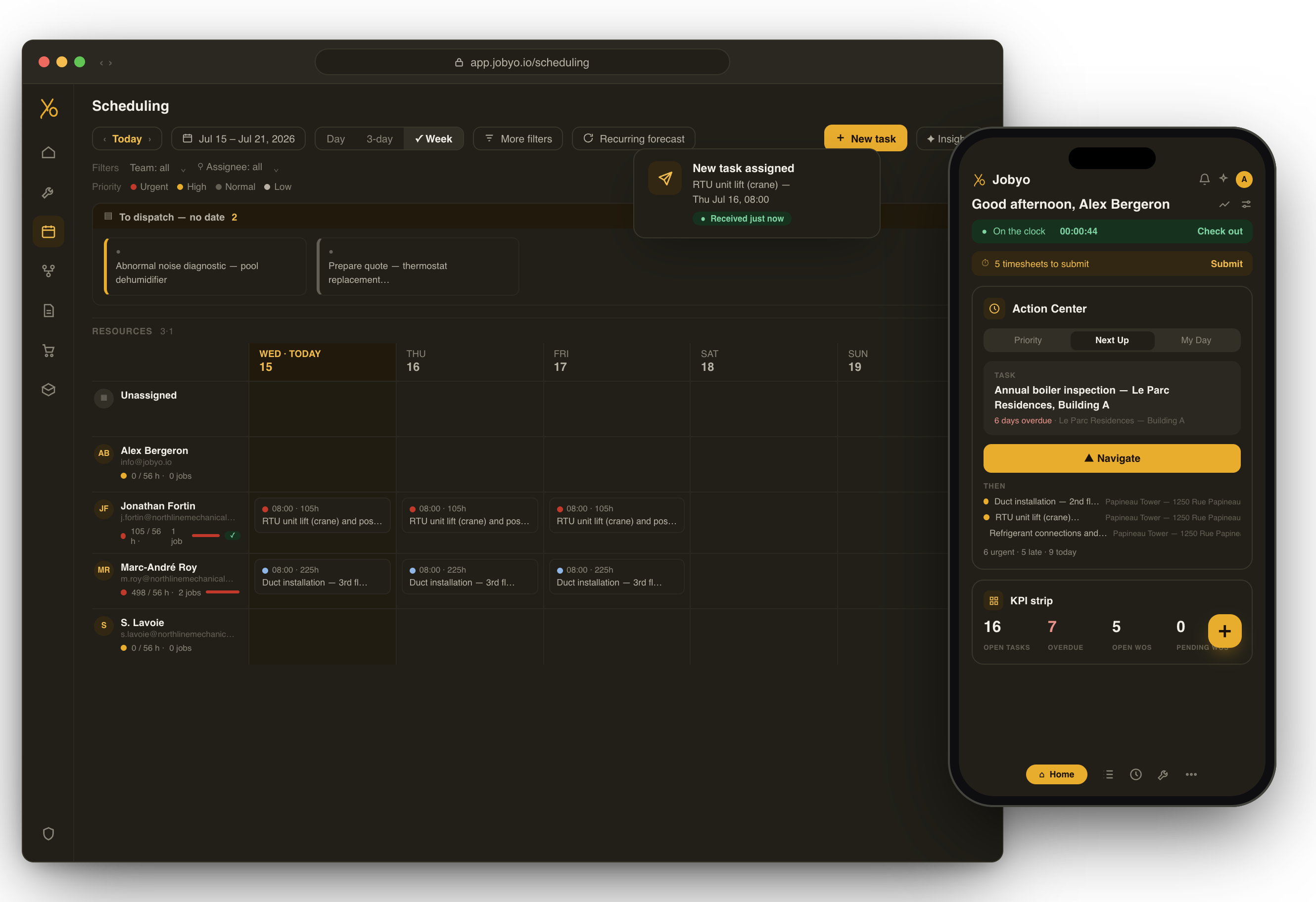This screenshot has width=1316, height=902.
Task: Select the Priority tab in Action Center
Action: tap(1027, 340)
